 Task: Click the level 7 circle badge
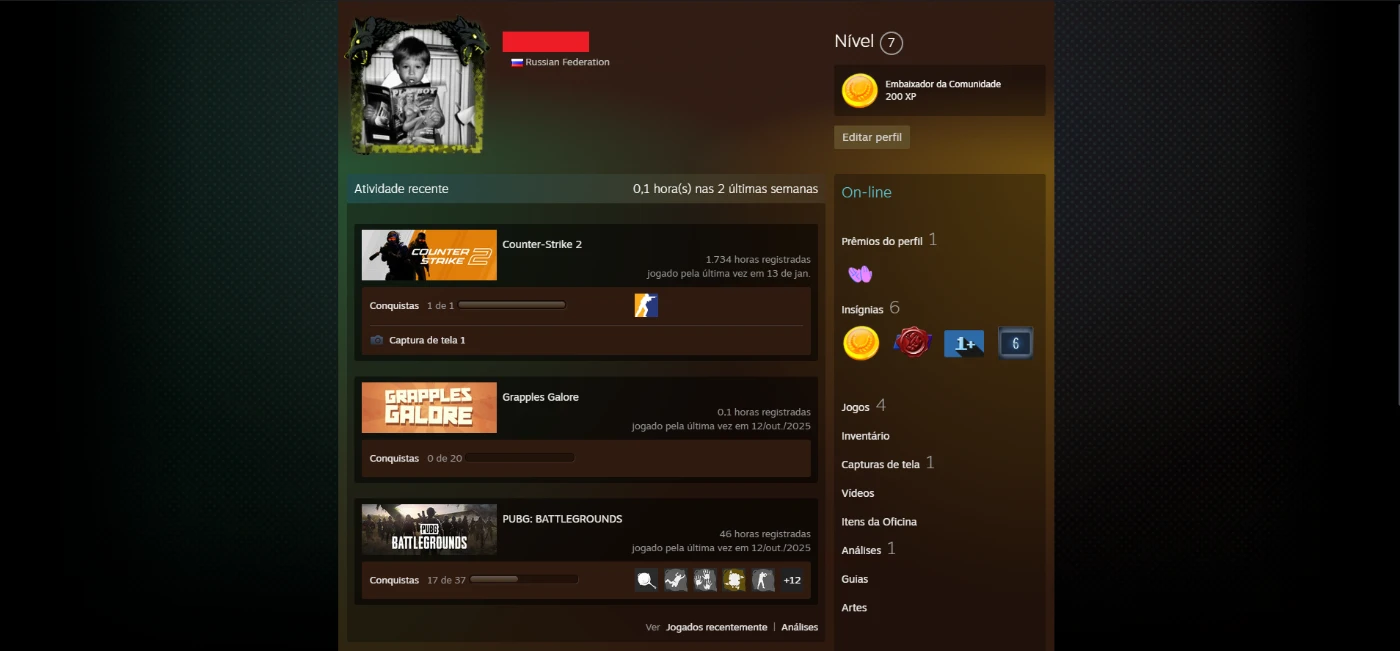click(891, 43)
